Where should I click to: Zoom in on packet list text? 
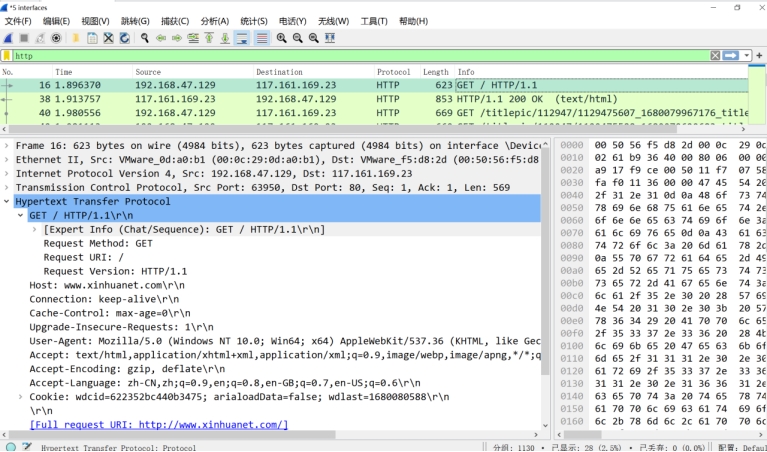[x=282, y=38]
